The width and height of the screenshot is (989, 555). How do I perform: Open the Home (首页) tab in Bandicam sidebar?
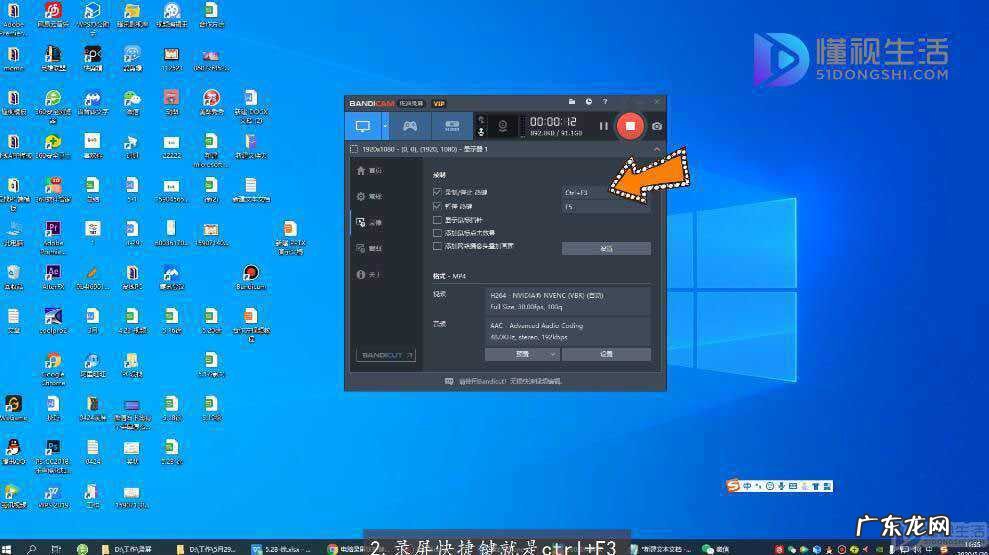(x=370, y=171)
